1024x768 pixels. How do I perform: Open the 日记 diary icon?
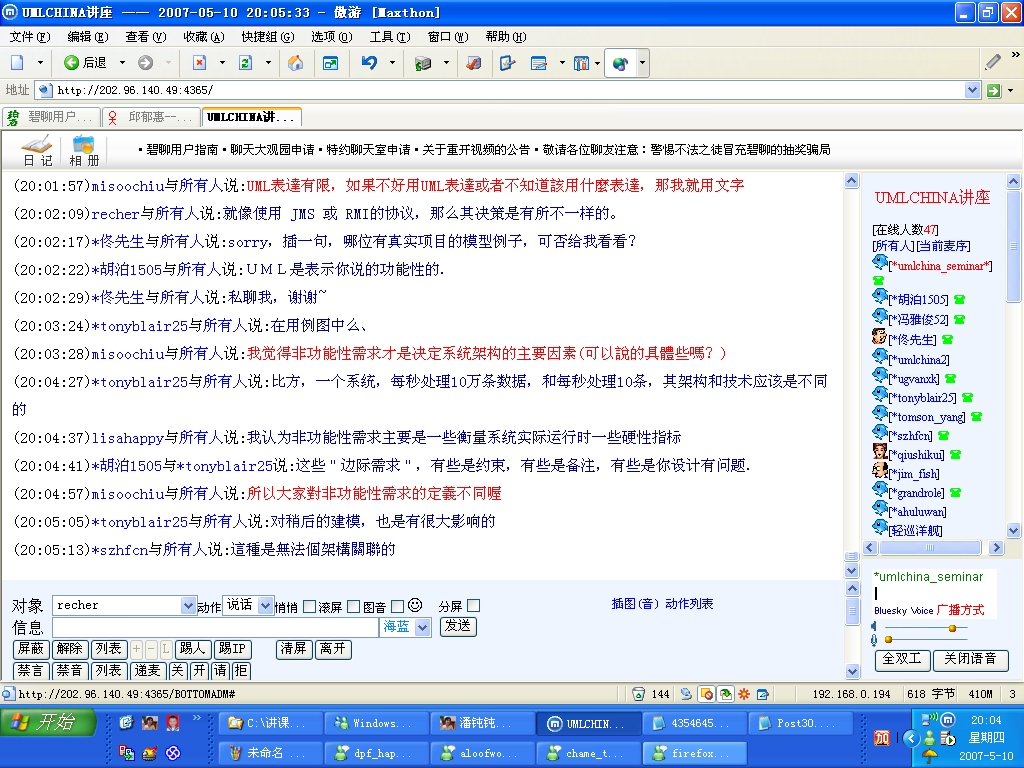(x=37, y=151)
